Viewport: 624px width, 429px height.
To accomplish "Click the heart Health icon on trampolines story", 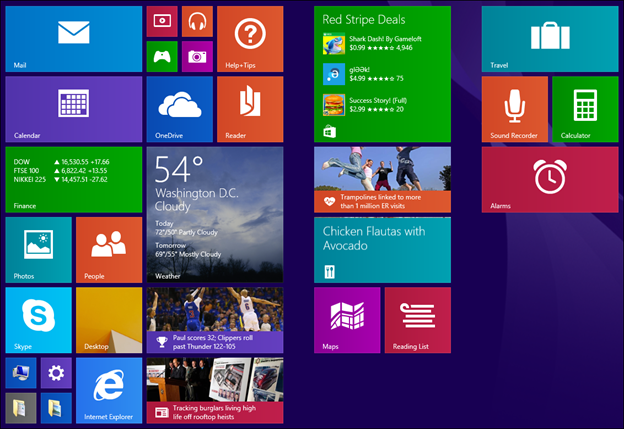I will (330, 201).
